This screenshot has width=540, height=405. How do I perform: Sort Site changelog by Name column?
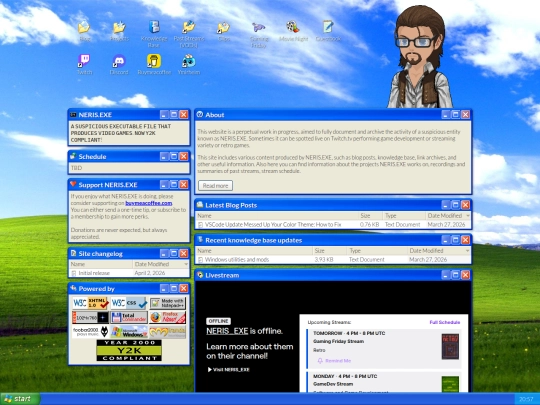(x=101, y=264)
